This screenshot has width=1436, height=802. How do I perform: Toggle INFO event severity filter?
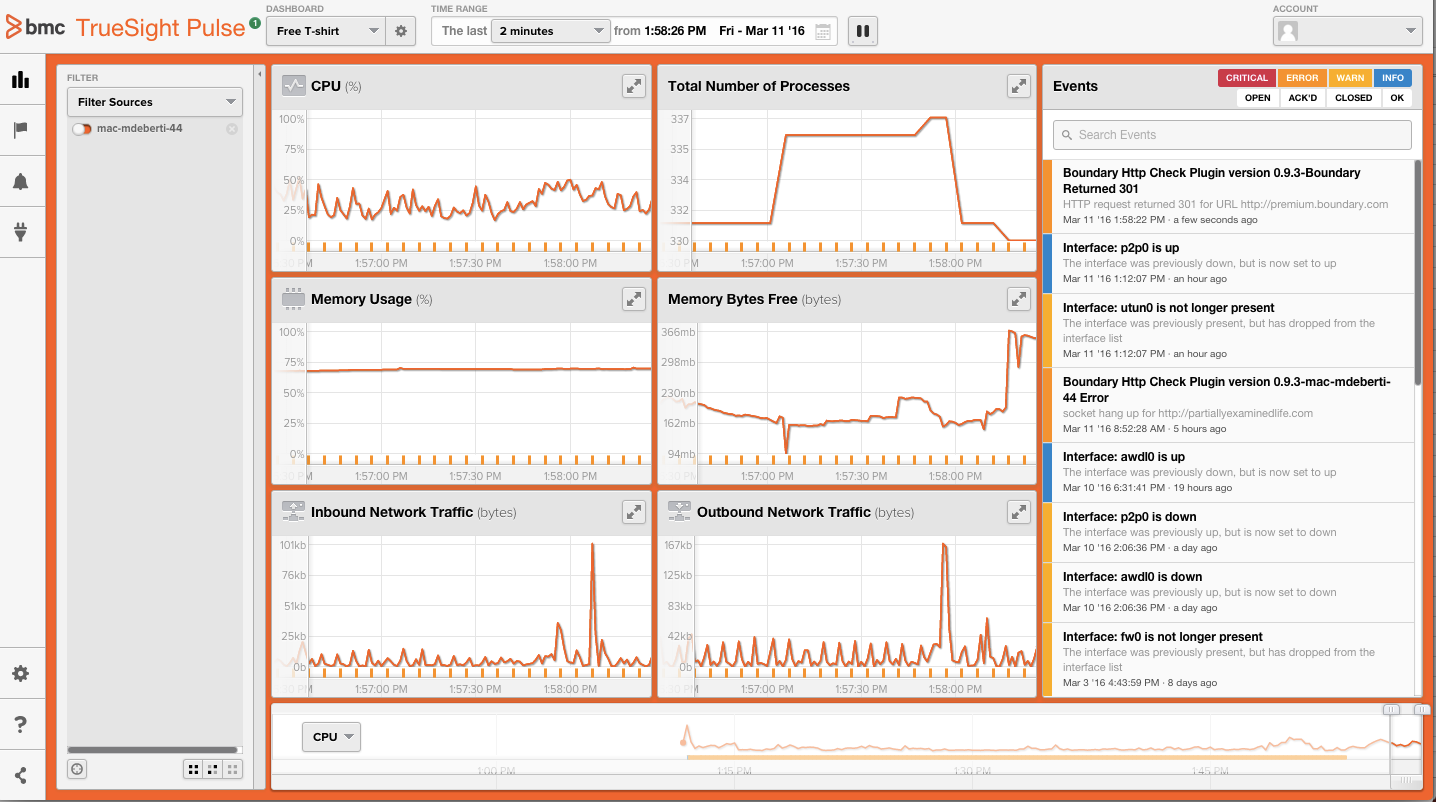pos(1393,78)
